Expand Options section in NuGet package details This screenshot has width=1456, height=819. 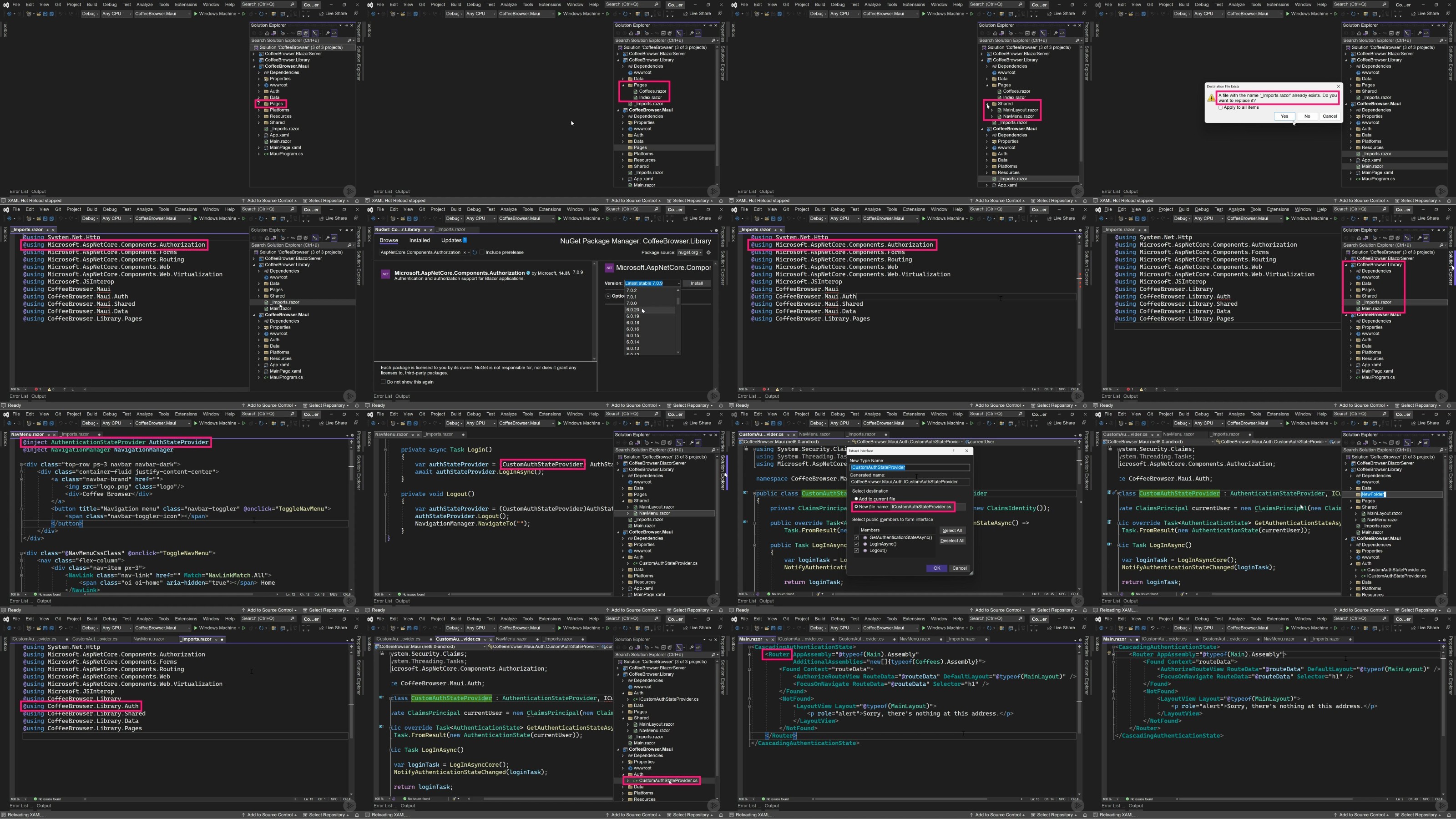tap(608, 296)
